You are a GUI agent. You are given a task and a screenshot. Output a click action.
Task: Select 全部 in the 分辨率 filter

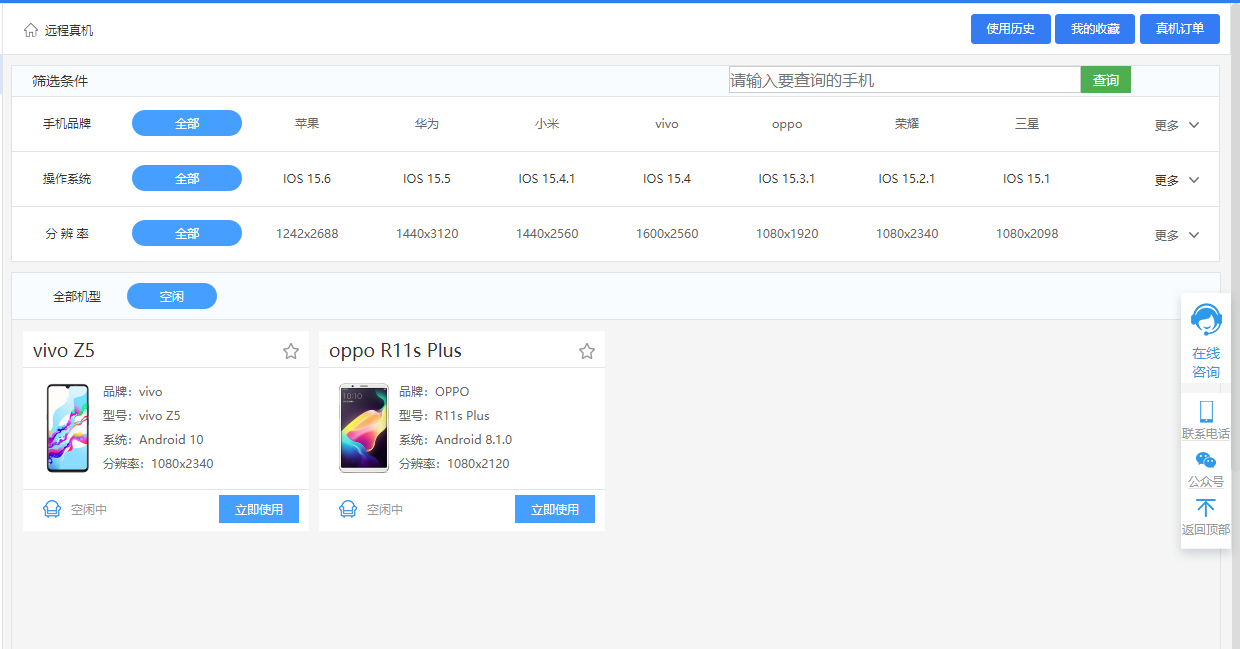point(187,233)
